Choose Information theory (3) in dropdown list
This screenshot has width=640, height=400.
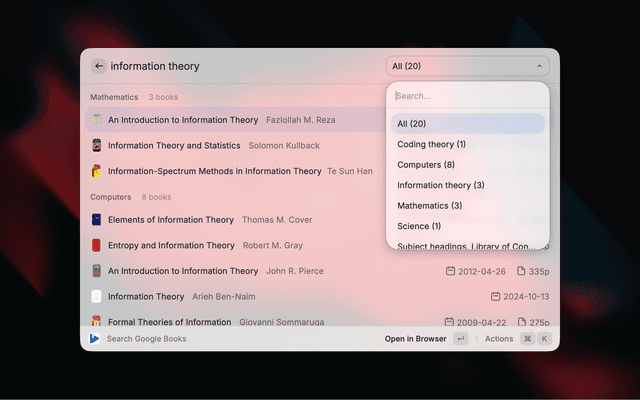(441, 185)
